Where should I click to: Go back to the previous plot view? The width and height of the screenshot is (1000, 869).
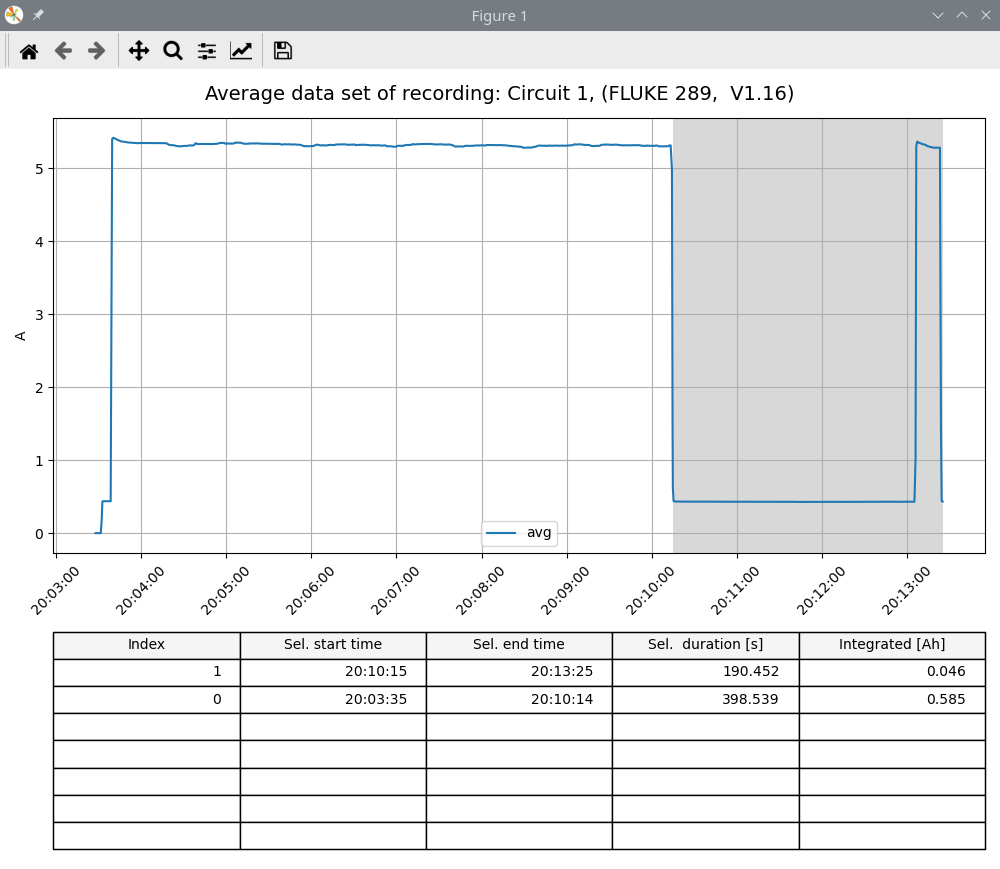tap(63, 51)
